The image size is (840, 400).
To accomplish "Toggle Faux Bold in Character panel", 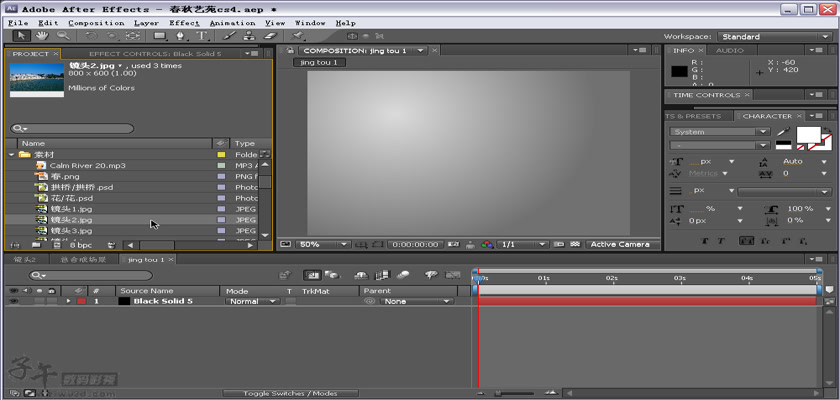I will pyautogui.click(x=704, y=241).
